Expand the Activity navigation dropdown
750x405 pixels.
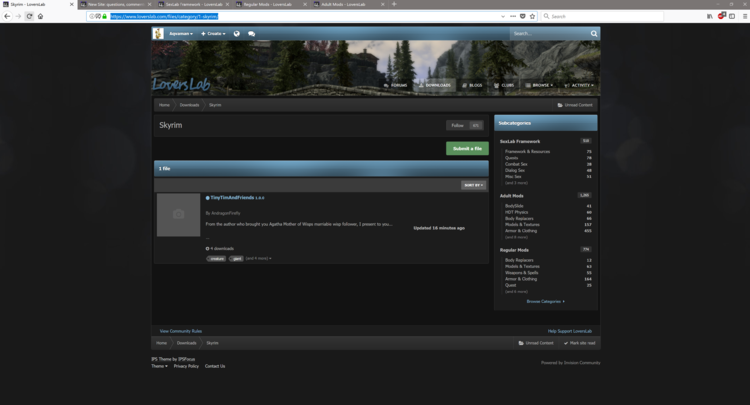(579, 85)
